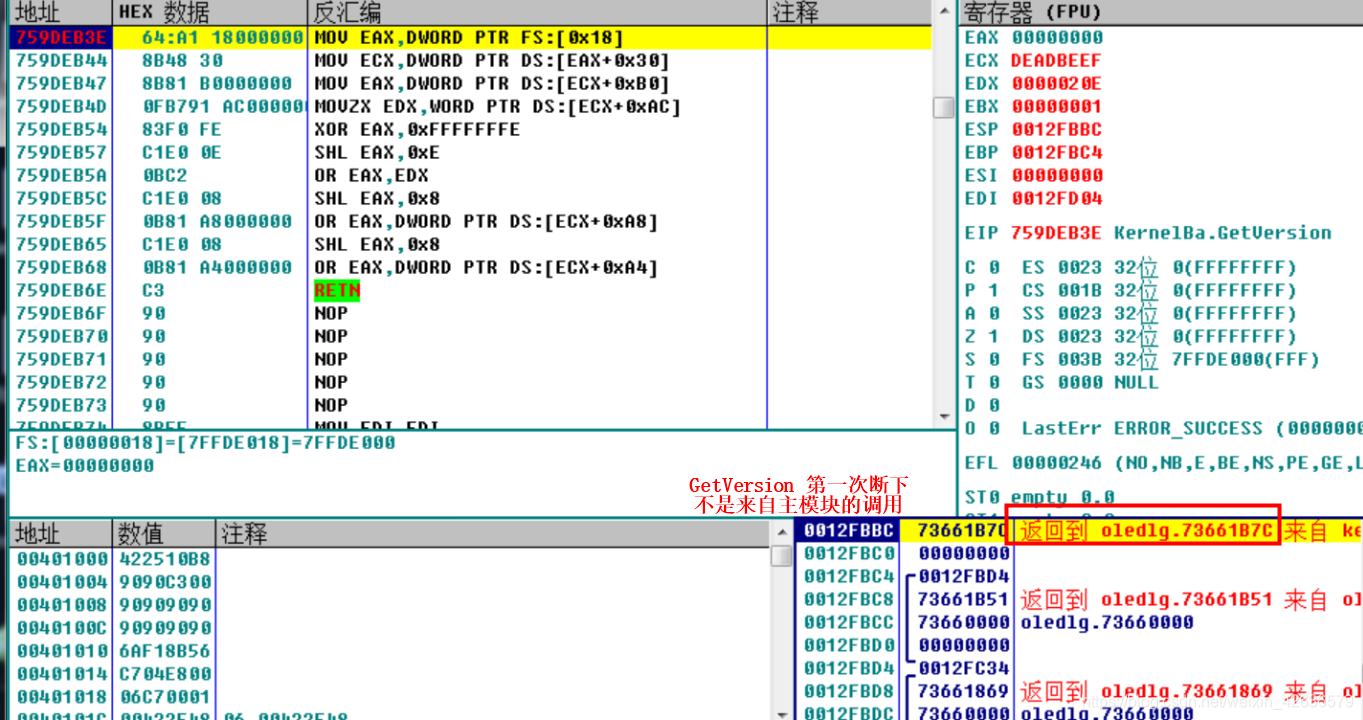The image size is (1363, 720).
Task: Select instruction MOV EAX,DWORD PTR DS:[ECX+0xB0]
Action: tap(491, 84)
